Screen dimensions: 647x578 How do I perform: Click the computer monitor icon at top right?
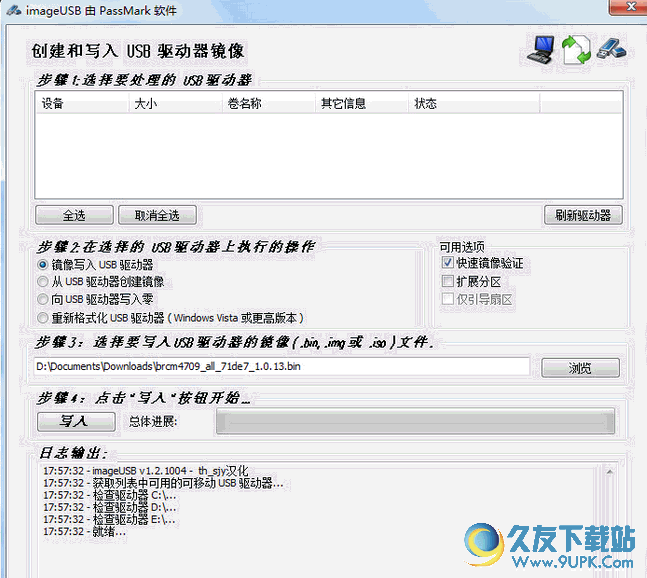click(541, 50)
